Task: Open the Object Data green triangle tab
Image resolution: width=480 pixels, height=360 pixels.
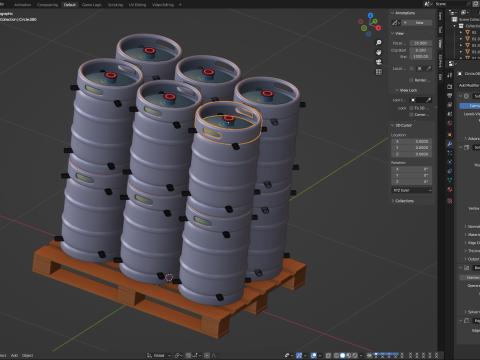Action: 450,180
